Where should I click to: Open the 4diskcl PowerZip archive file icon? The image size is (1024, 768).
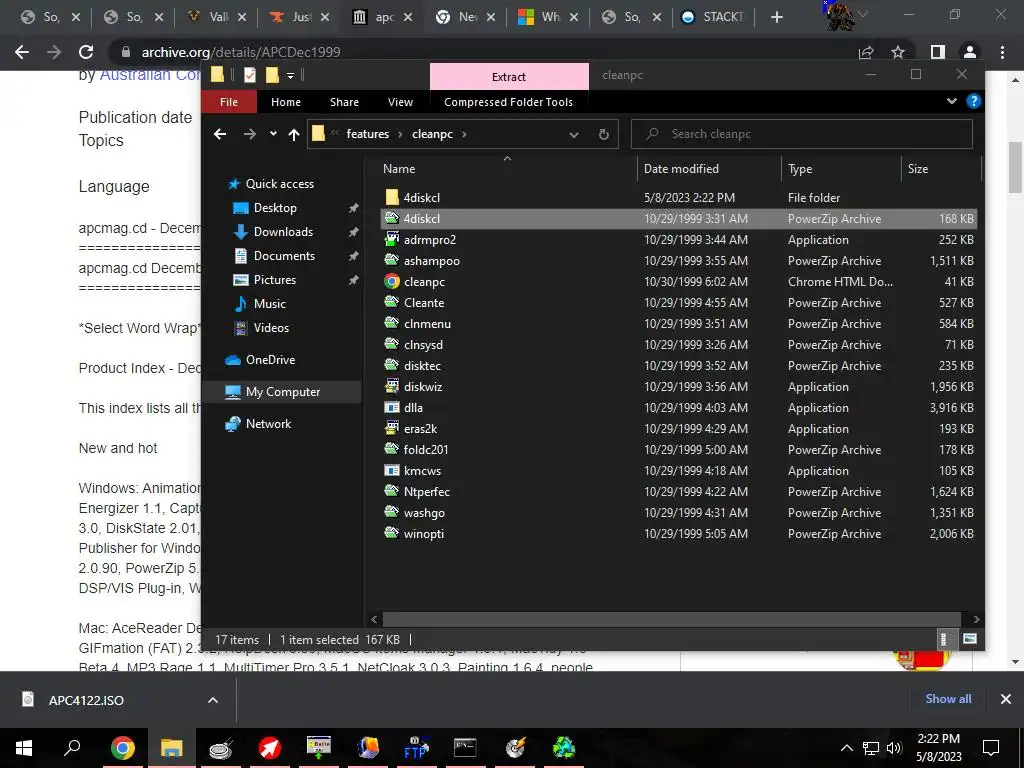pos(392,218)
